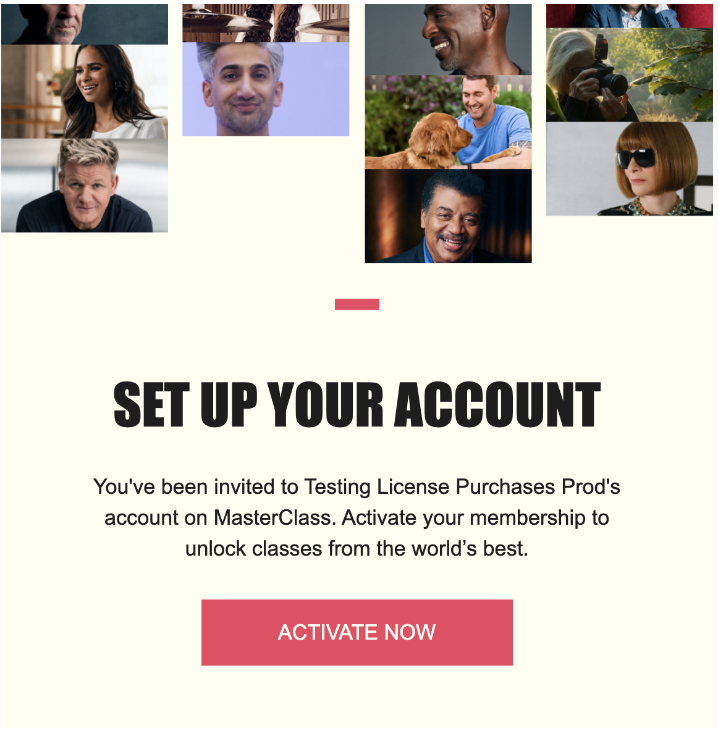Open the photo of man with golden dog
The width and height of the screenshot is (718, 732).
tap(448, 122)
